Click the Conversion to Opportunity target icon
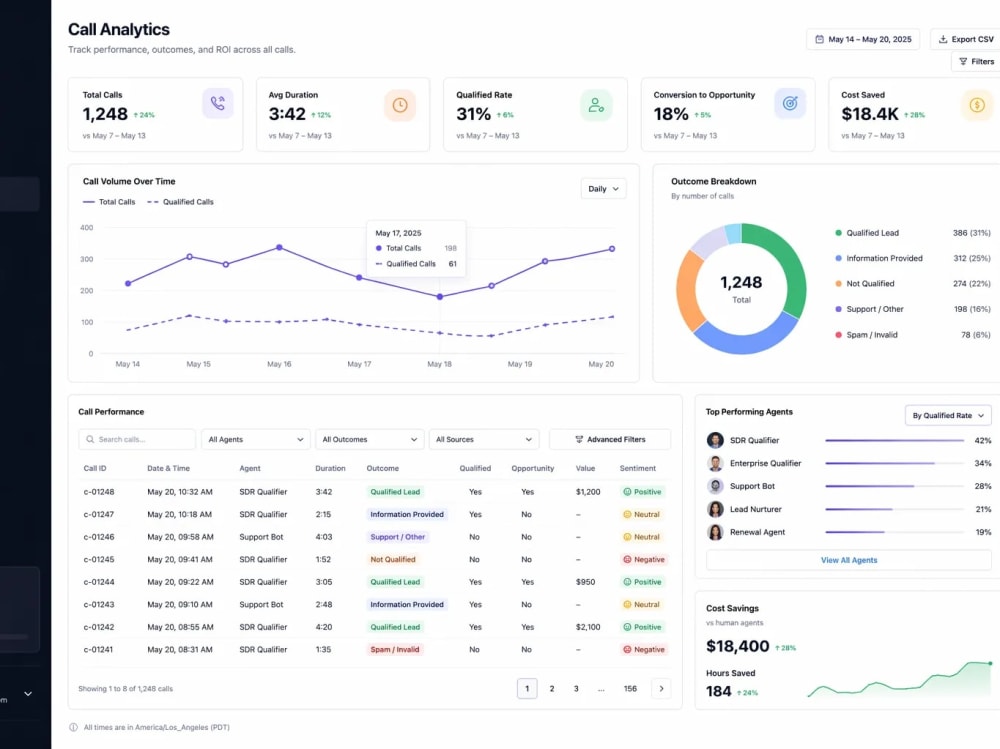Screen dimensions: 1000x749 click(790, 103)
